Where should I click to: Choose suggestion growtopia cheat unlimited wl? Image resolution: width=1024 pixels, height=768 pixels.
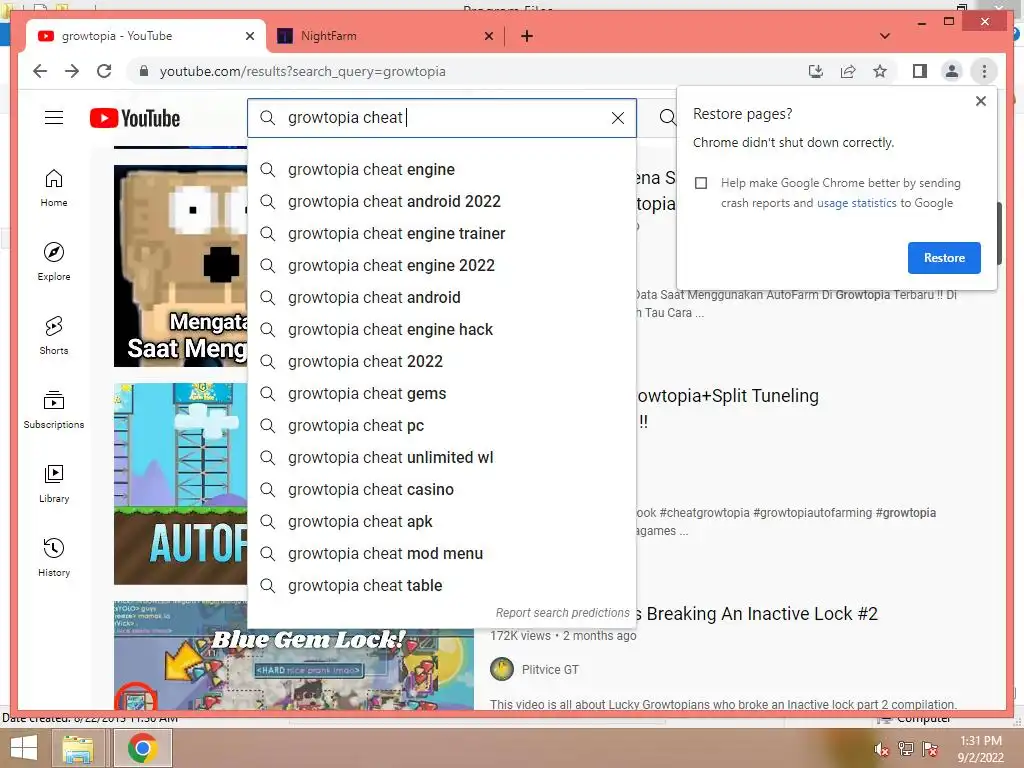pos(441,458)
